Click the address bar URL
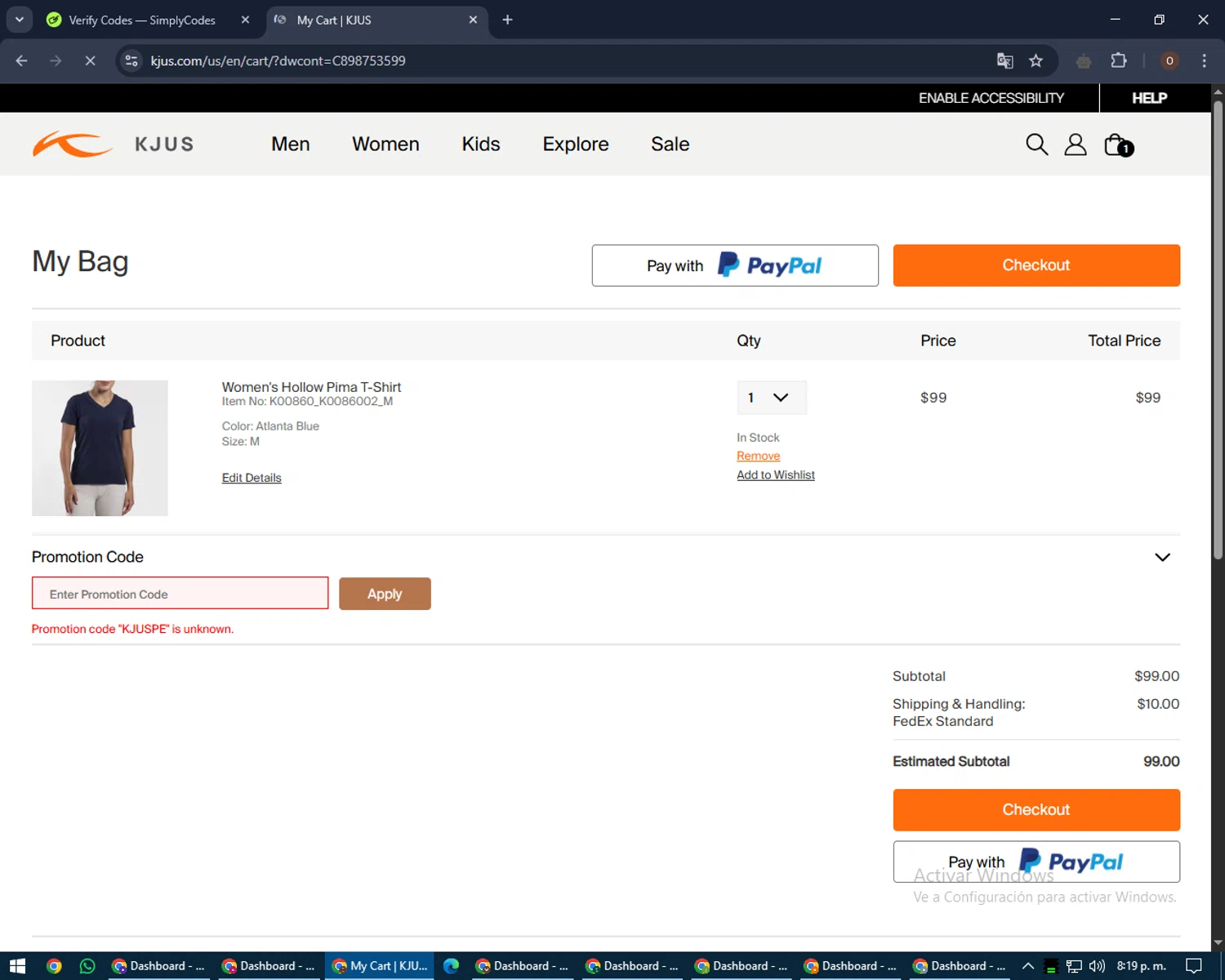The height and width of the screenshot is (980, 1225). (278, 60)
